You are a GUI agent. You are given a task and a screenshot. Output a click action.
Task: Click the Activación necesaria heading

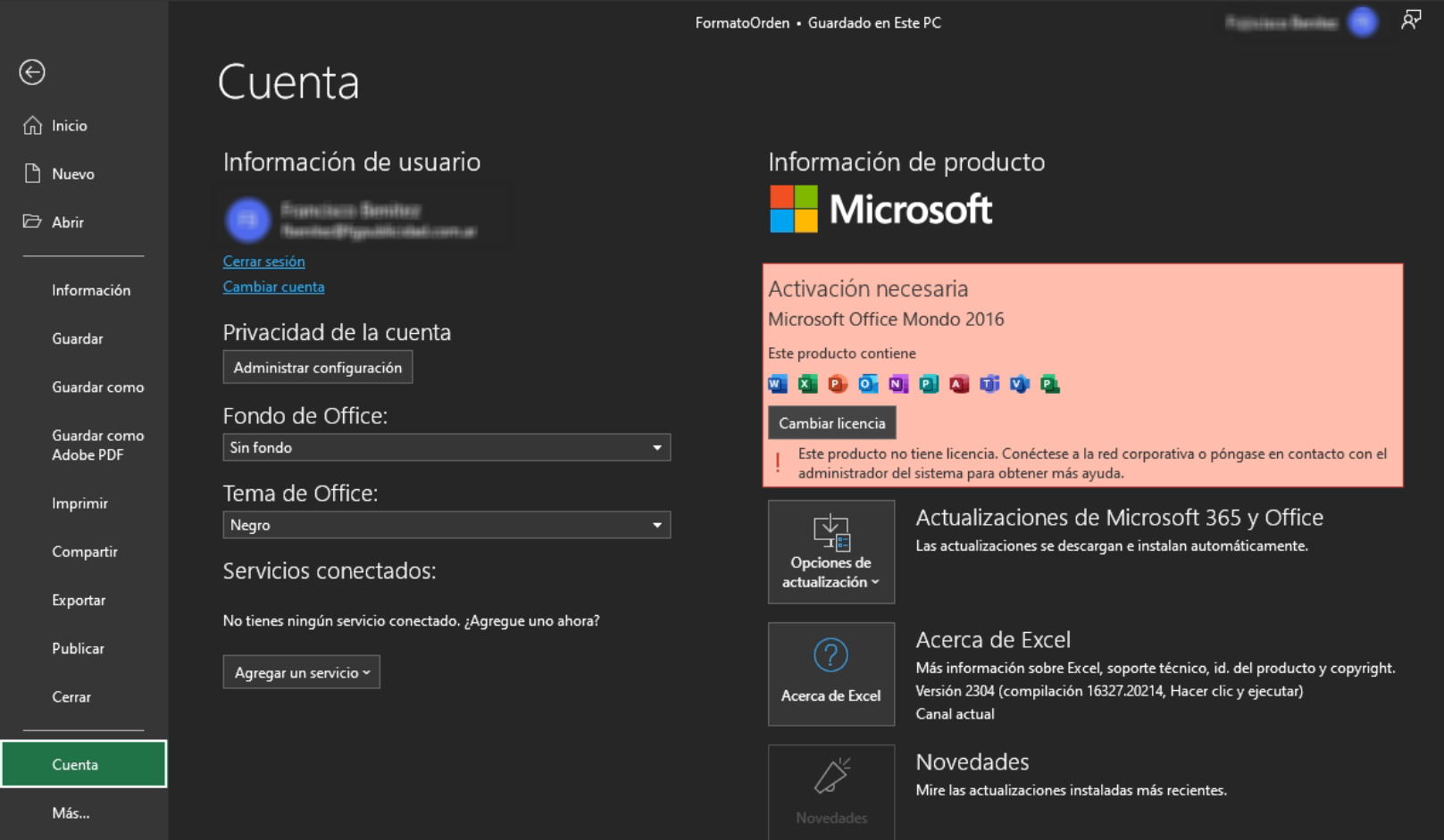[x=868, y=288]
